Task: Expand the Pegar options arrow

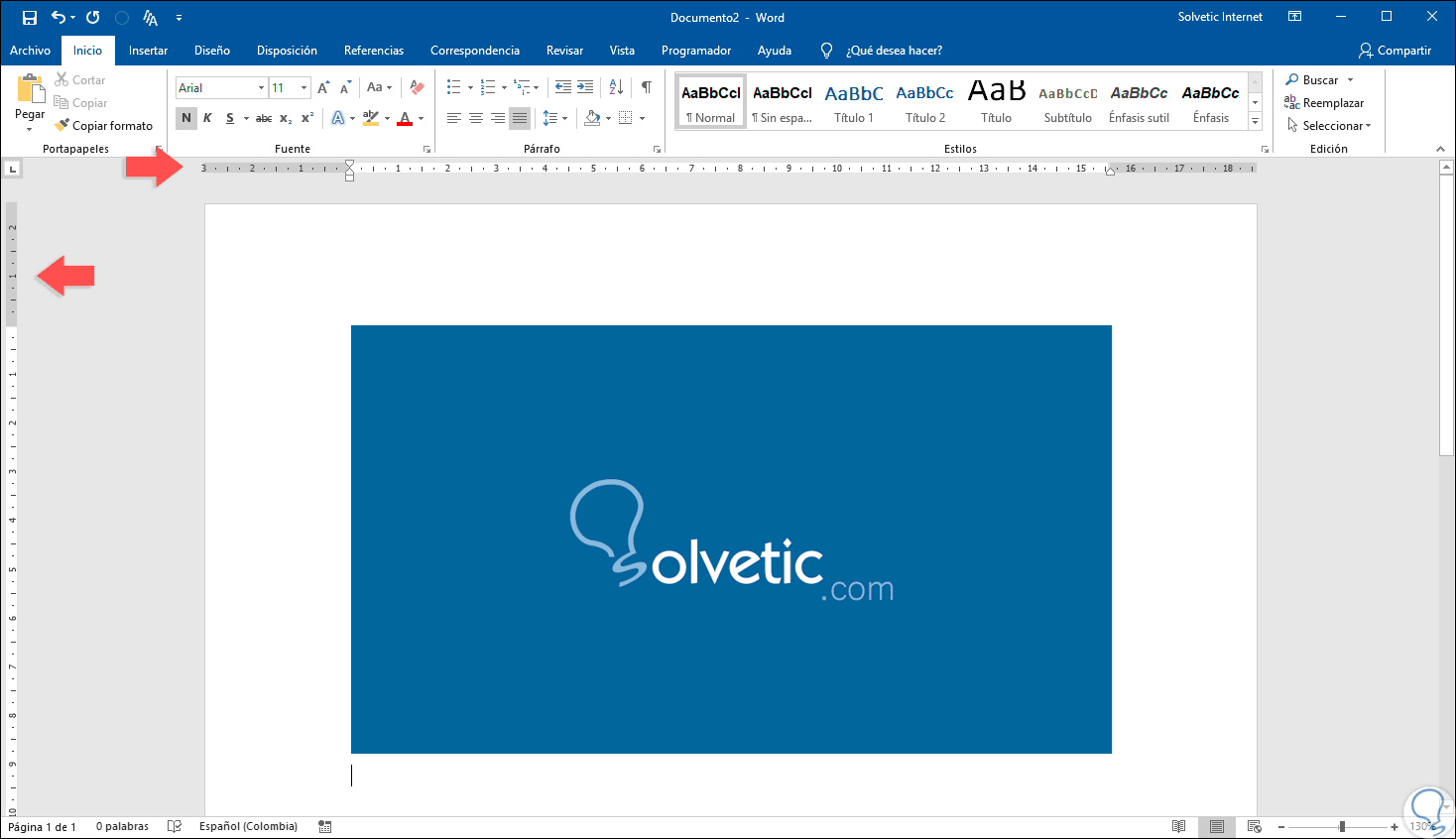Action: pos(30,130)
